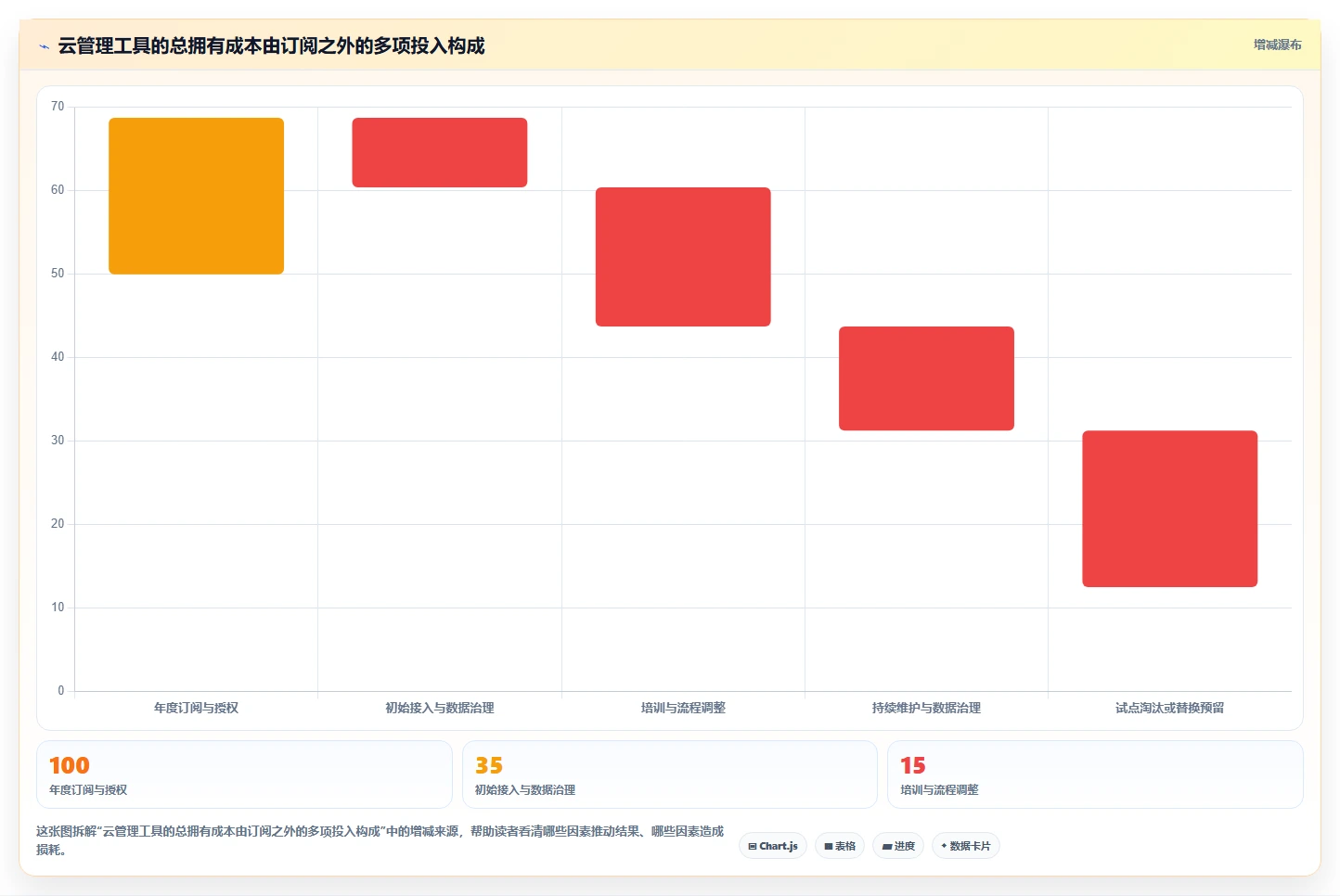The width and height of the screenshot is (1340, 896).
Task: Select the orange 年度订阅与授权 bar
Action: (196, 196)
